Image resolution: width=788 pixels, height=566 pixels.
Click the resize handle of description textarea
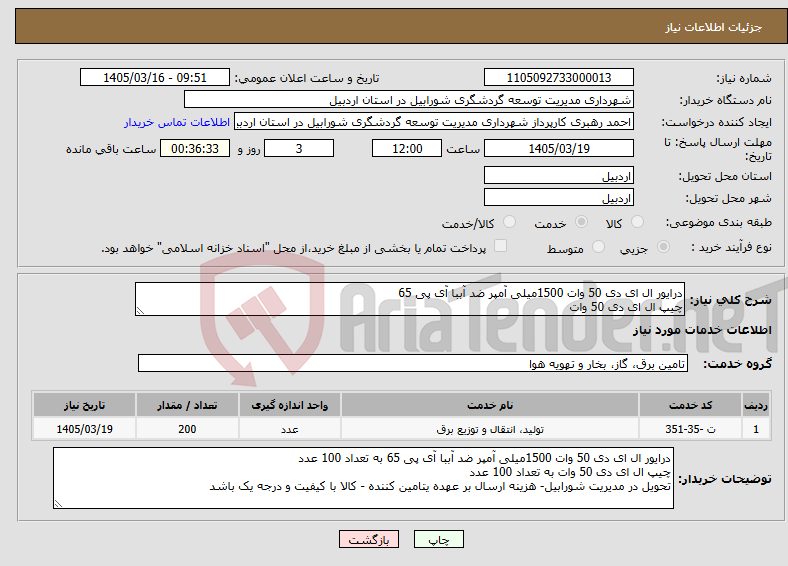(140, 311)
